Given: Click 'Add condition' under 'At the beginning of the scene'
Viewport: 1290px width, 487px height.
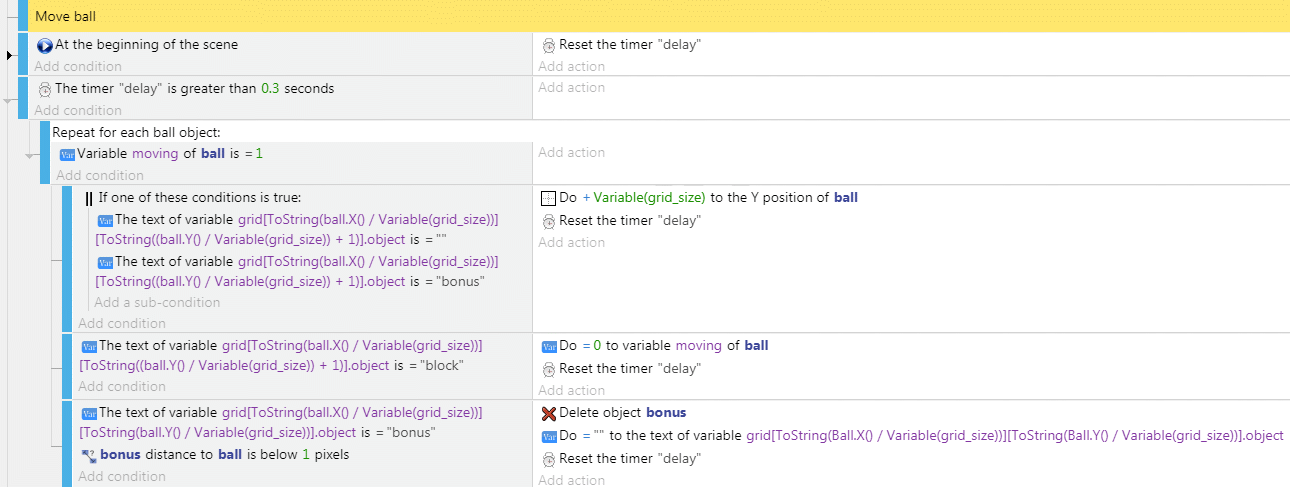Looking at the screenshot, I should 77,67.
